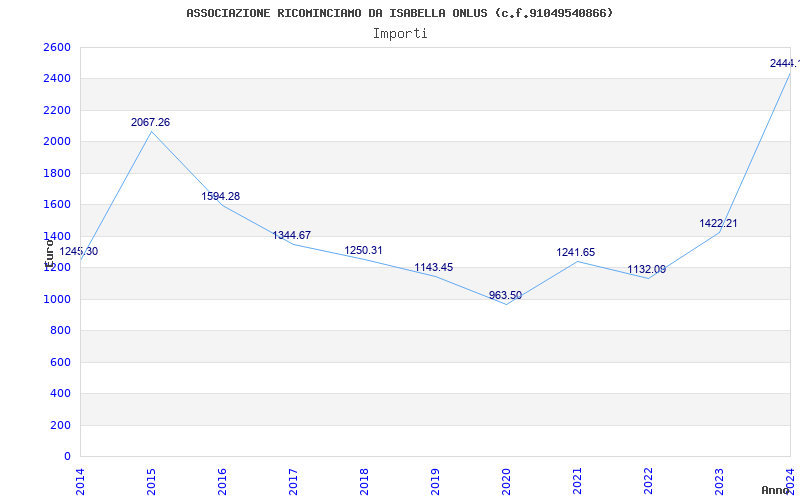Screen dimensions: 800x500
Task: Click y-axis value 800
Action: tap(60, 331)
